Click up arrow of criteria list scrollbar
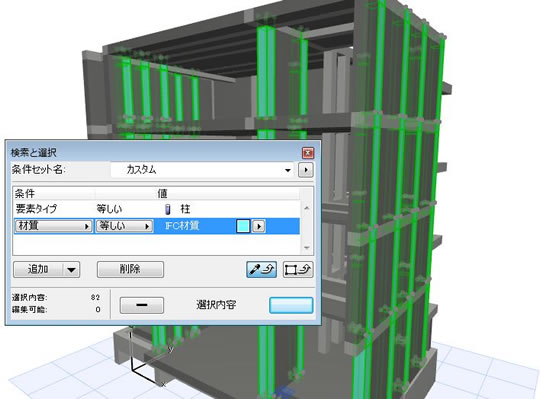The height and width of the screenshot is (399, 540). [x=307, y=208]
